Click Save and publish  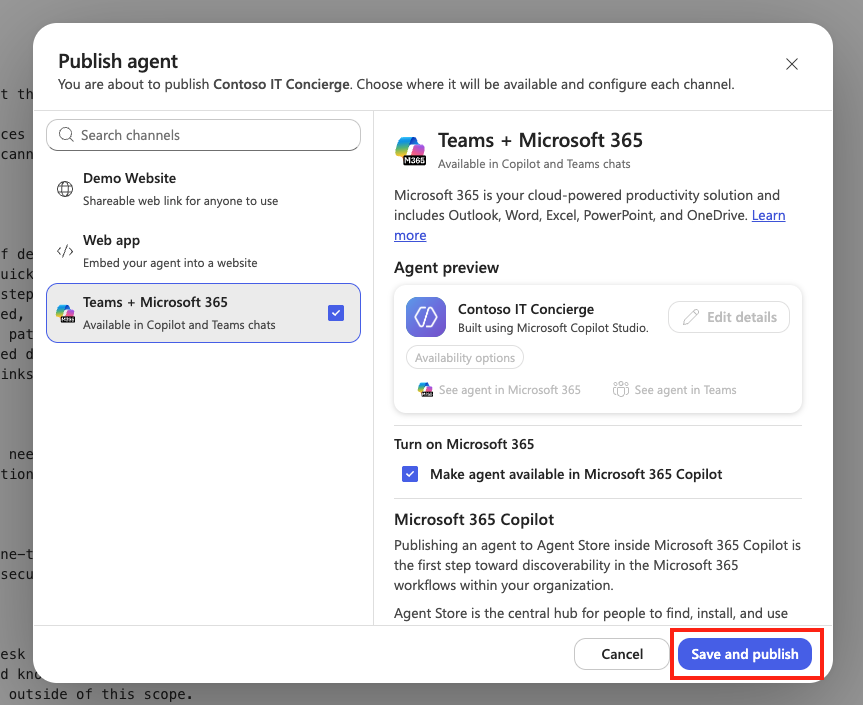(745, 654)
